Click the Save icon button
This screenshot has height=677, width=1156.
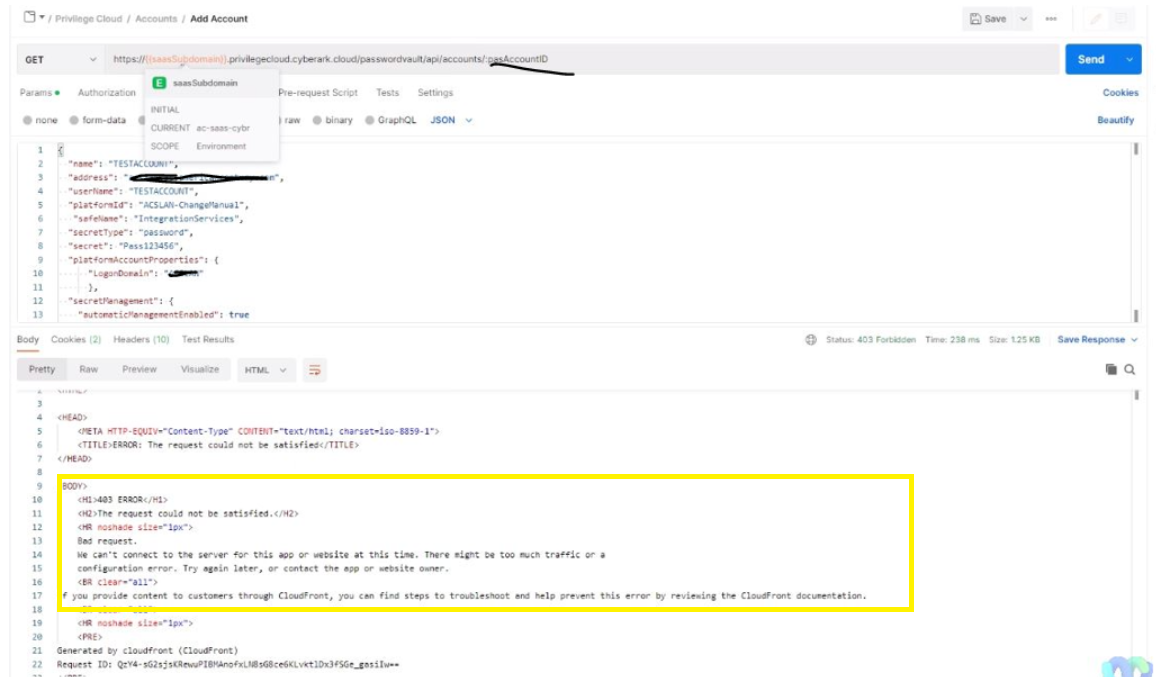988,19
